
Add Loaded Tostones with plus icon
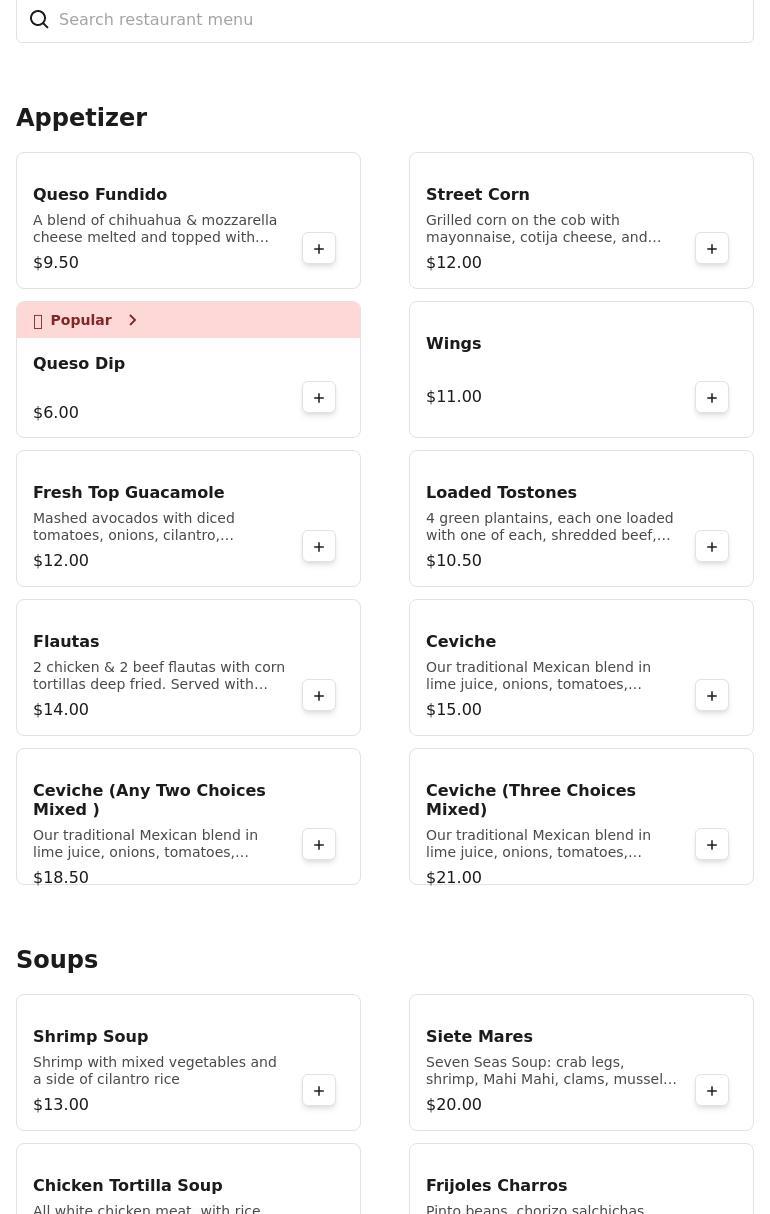(x=712, y=547)
